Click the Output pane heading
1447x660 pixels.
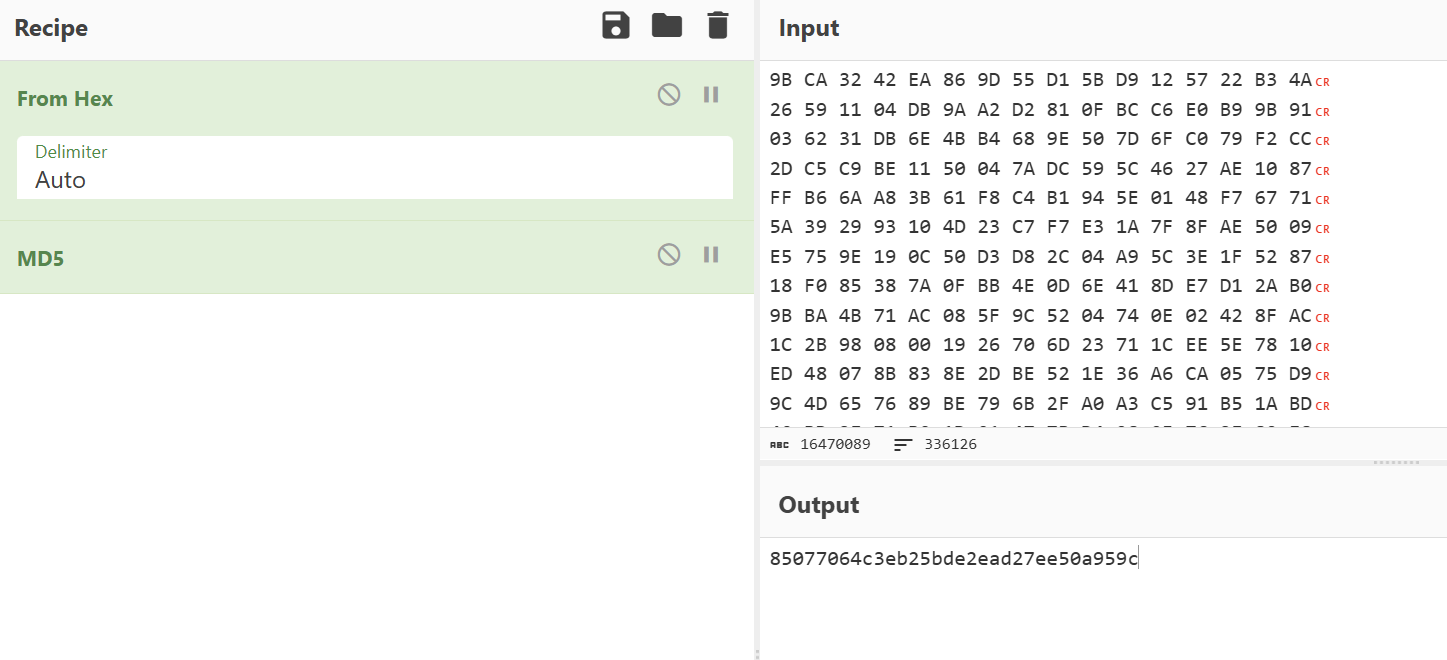(x=819, y=505)
